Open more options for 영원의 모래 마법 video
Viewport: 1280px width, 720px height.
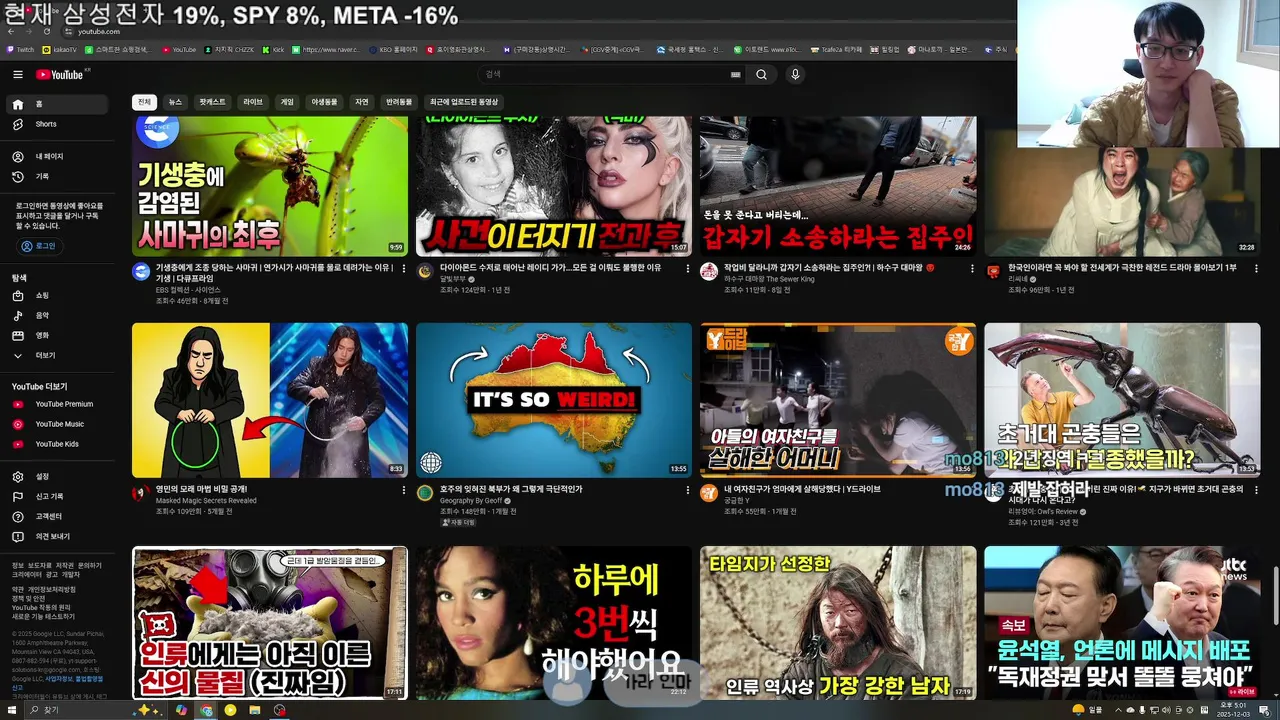click(404, 491)
